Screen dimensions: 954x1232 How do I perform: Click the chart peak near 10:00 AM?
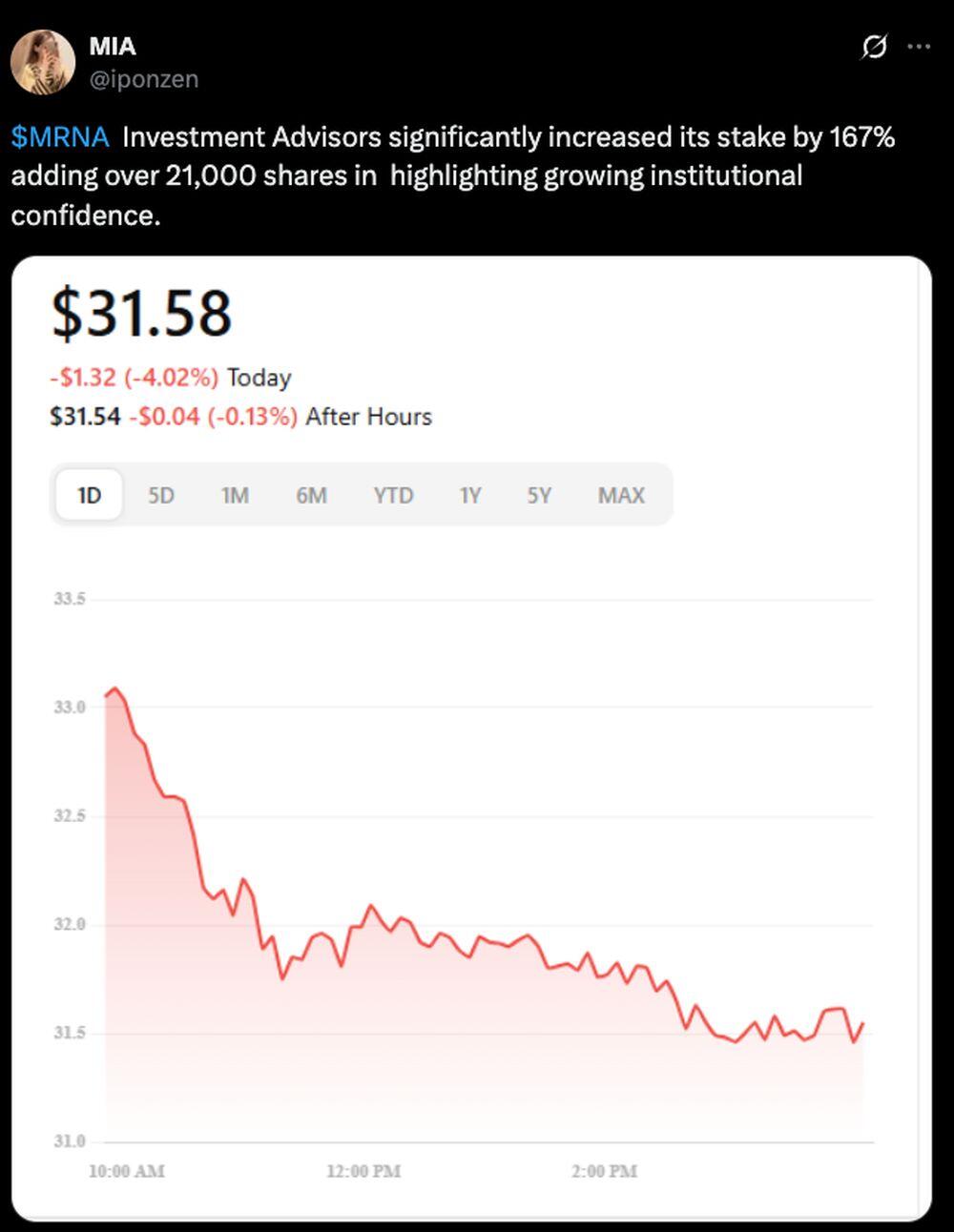click(x=114, y=688)
